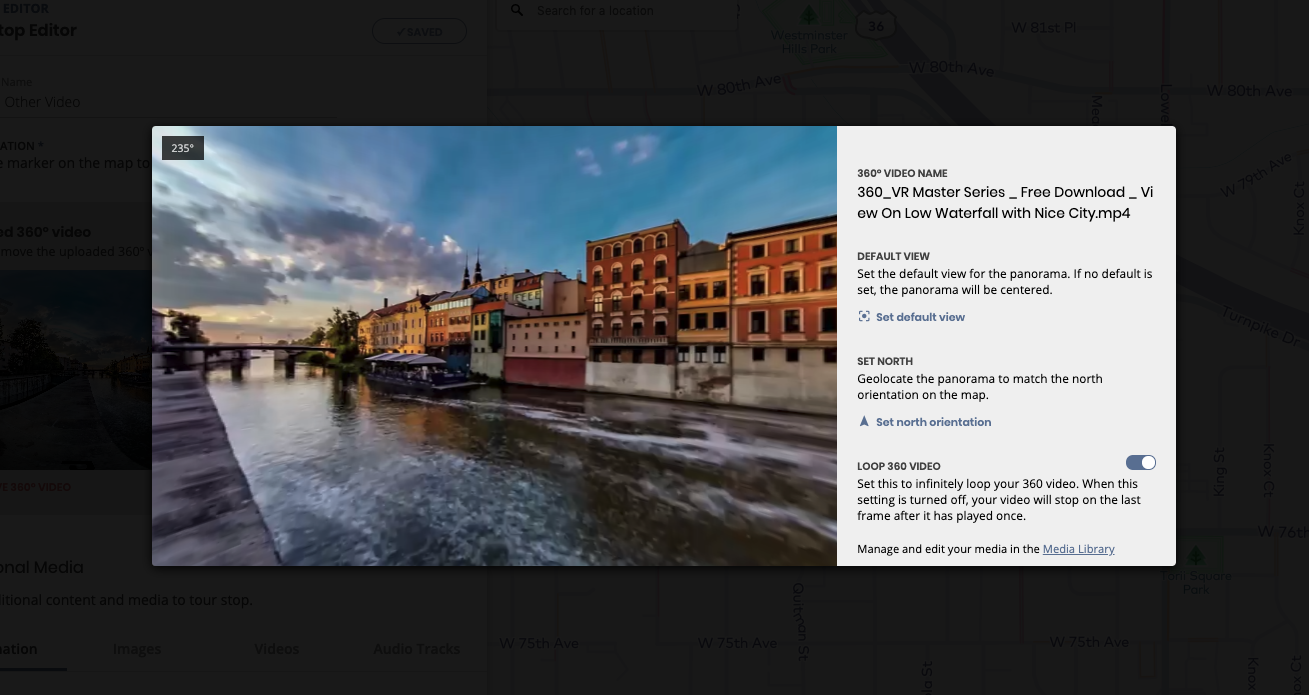Toggle the Loop 360 Video switch

coord(1141,462)
